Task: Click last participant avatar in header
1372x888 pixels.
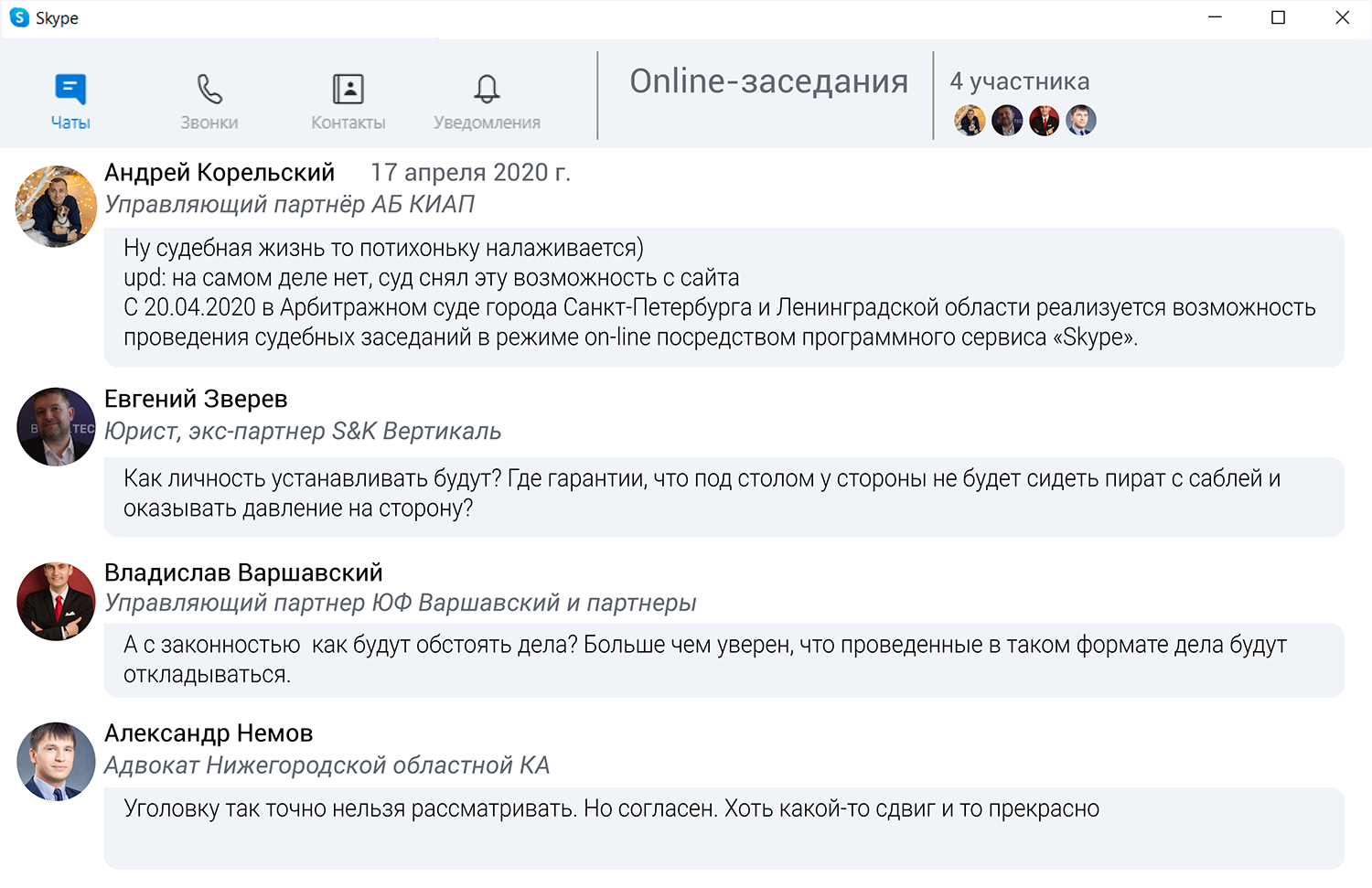Action: (x=1080, y=121)
